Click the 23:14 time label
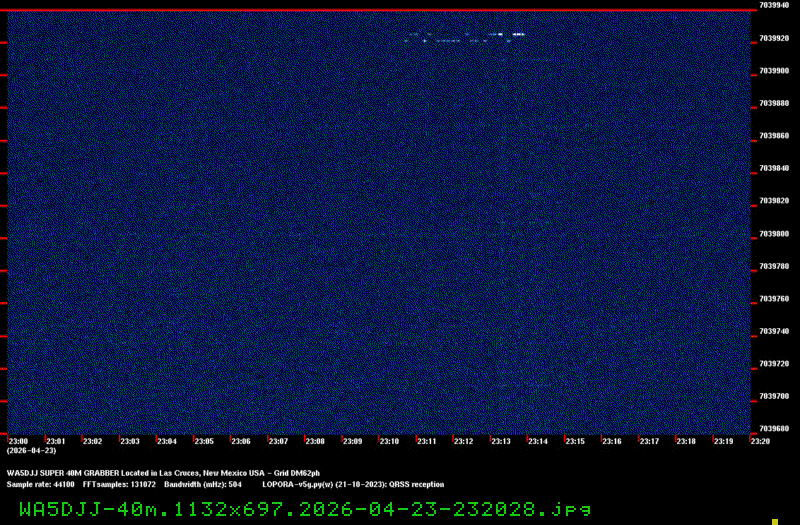Screen dimensions: 800x525 (x=538, y=441)
